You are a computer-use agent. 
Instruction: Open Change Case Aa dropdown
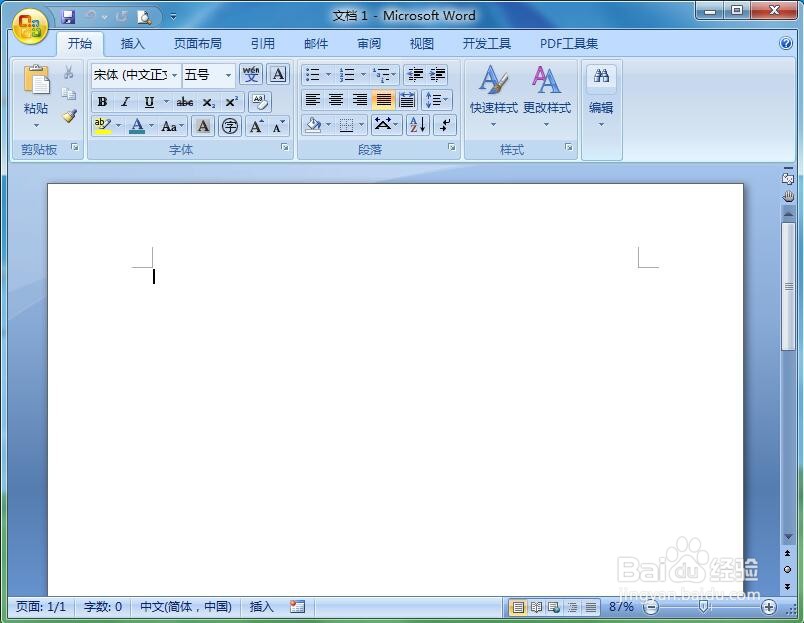(172, 126)
